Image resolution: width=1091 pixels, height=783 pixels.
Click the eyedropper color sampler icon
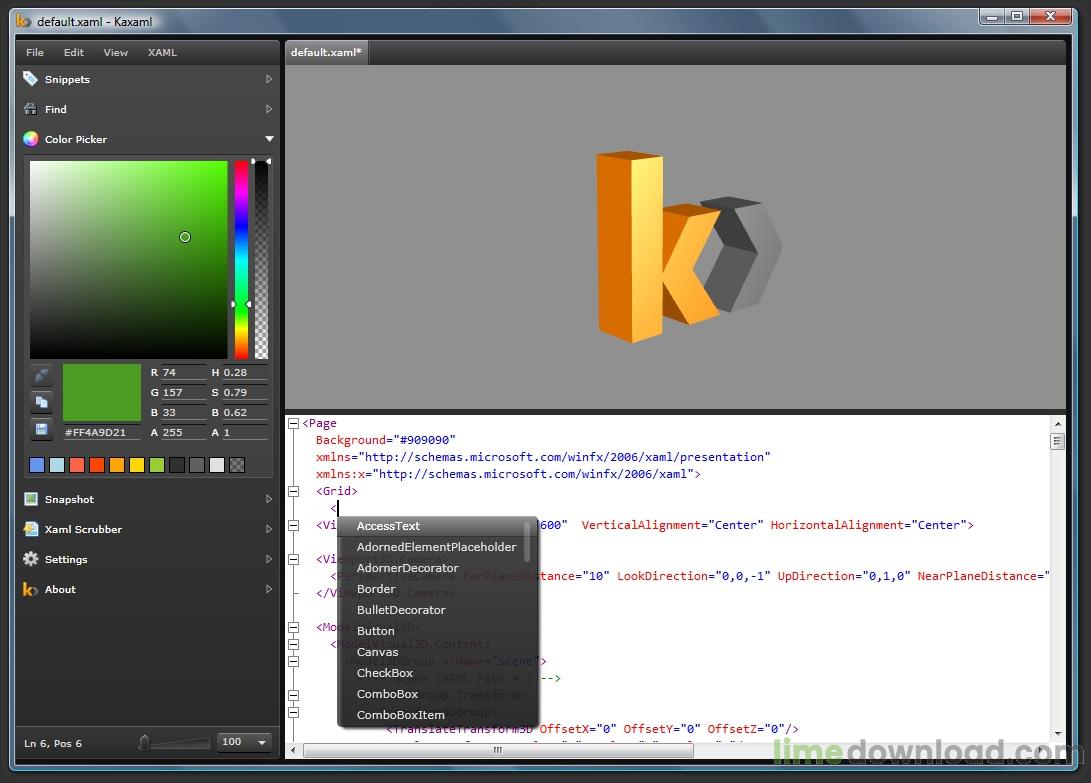(x=41, y=376)
